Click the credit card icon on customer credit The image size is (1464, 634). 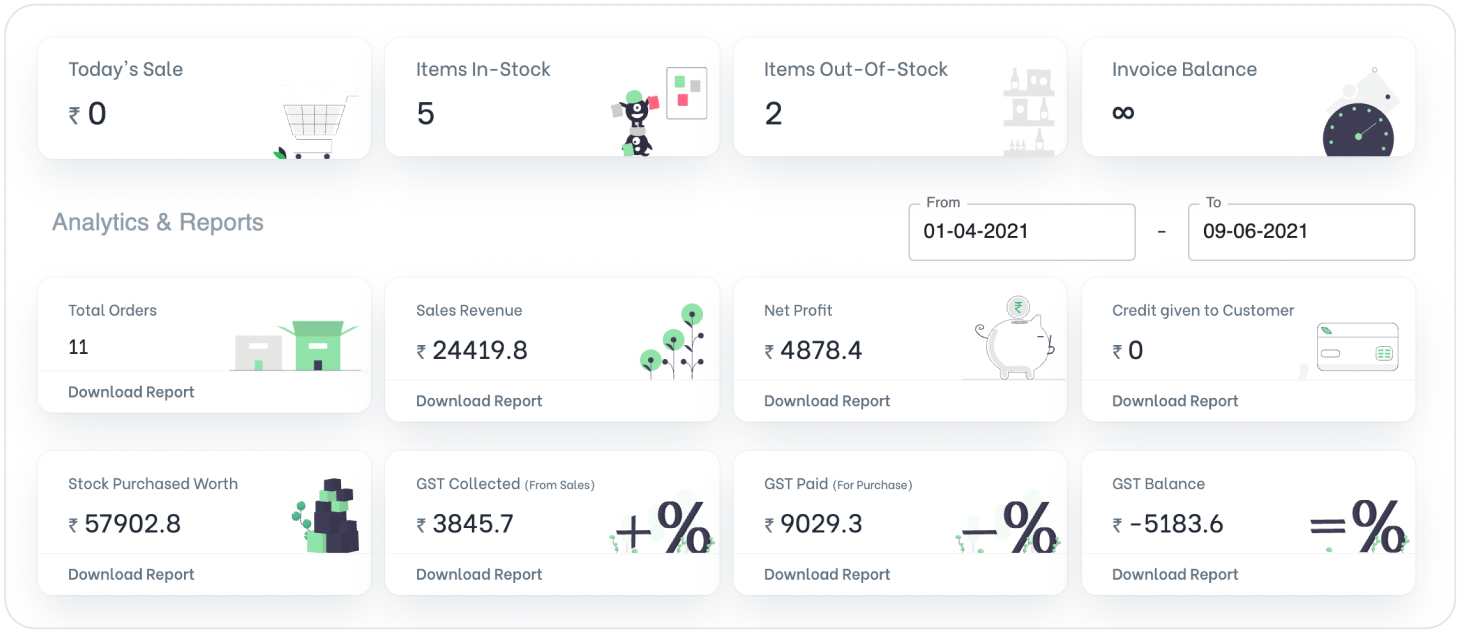click(x=1357, y=347)
